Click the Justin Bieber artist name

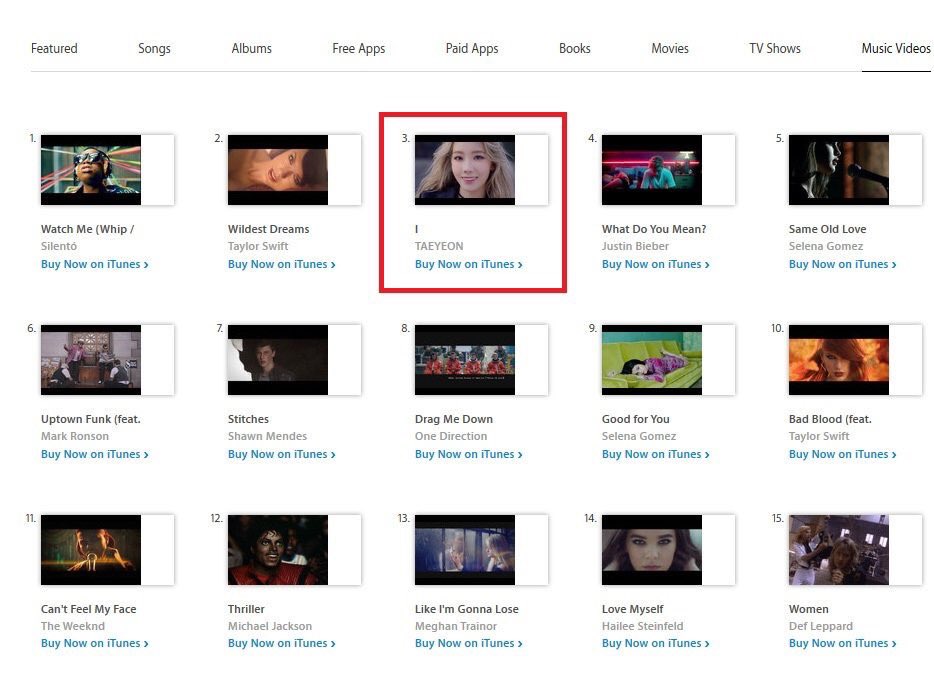click(x=635, y=246)
